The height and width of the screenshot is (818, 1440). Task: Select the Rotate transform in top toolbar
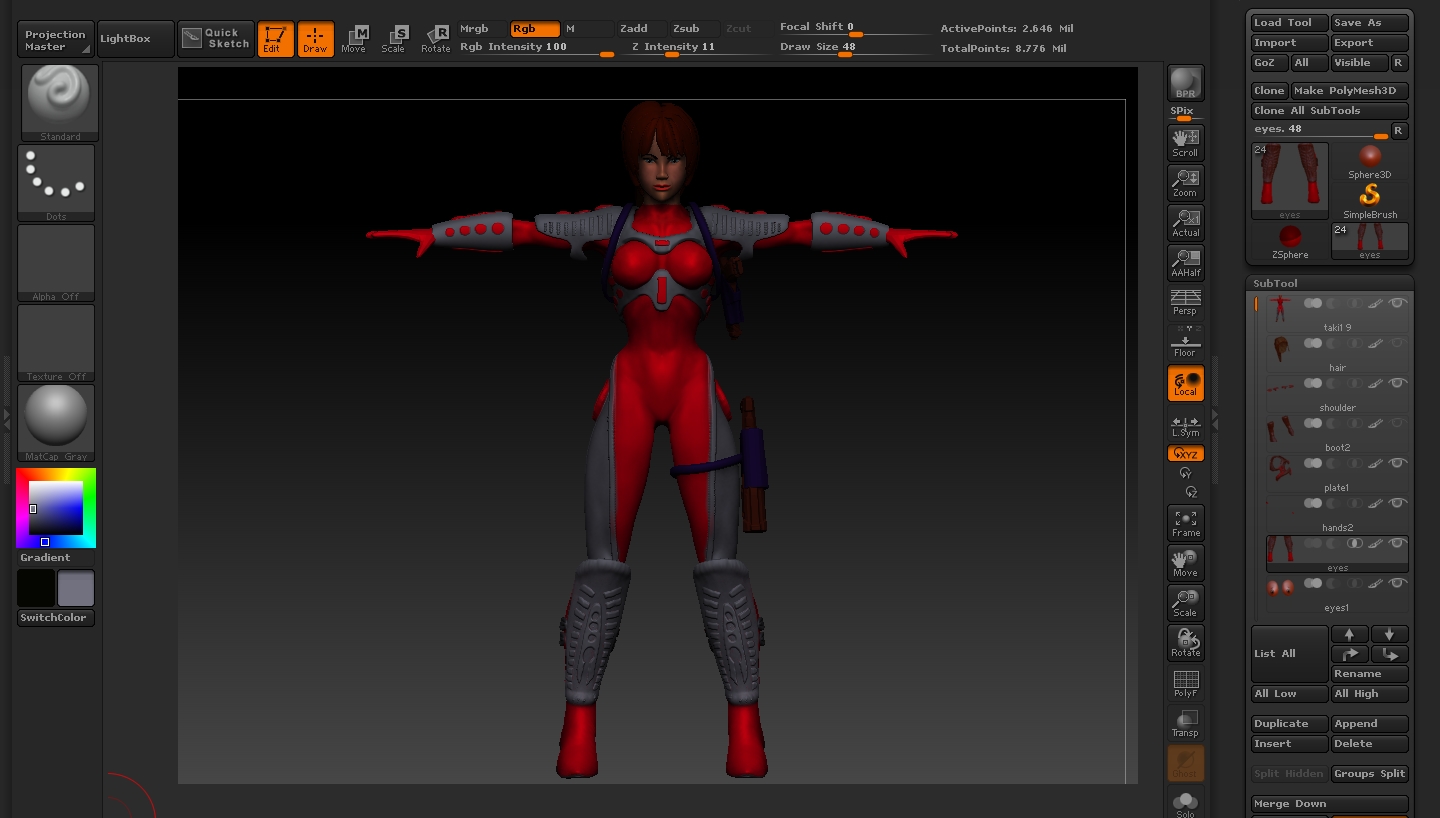point(435,39)
